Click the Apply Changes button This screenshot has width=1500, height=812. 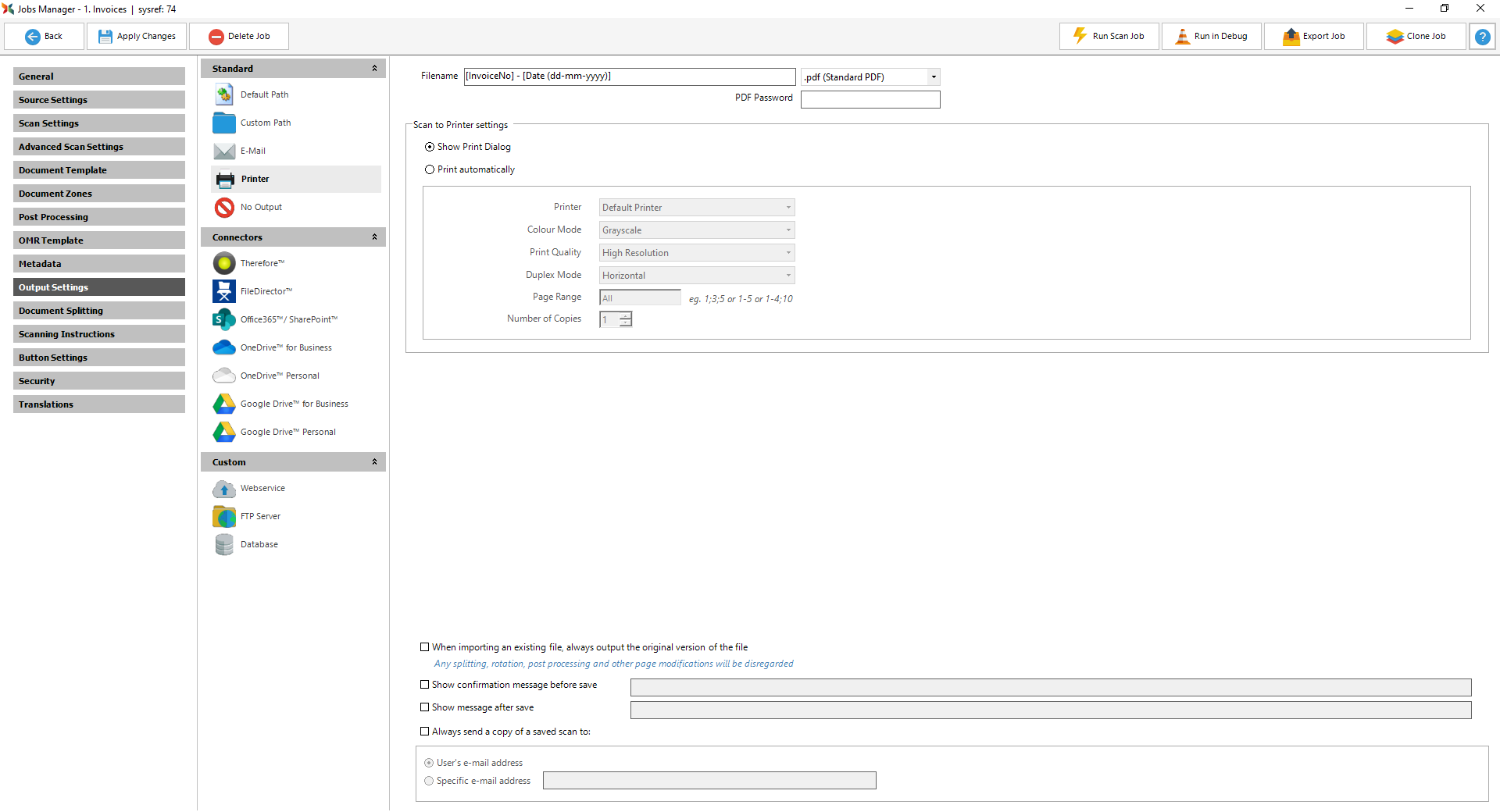(137, 37)
